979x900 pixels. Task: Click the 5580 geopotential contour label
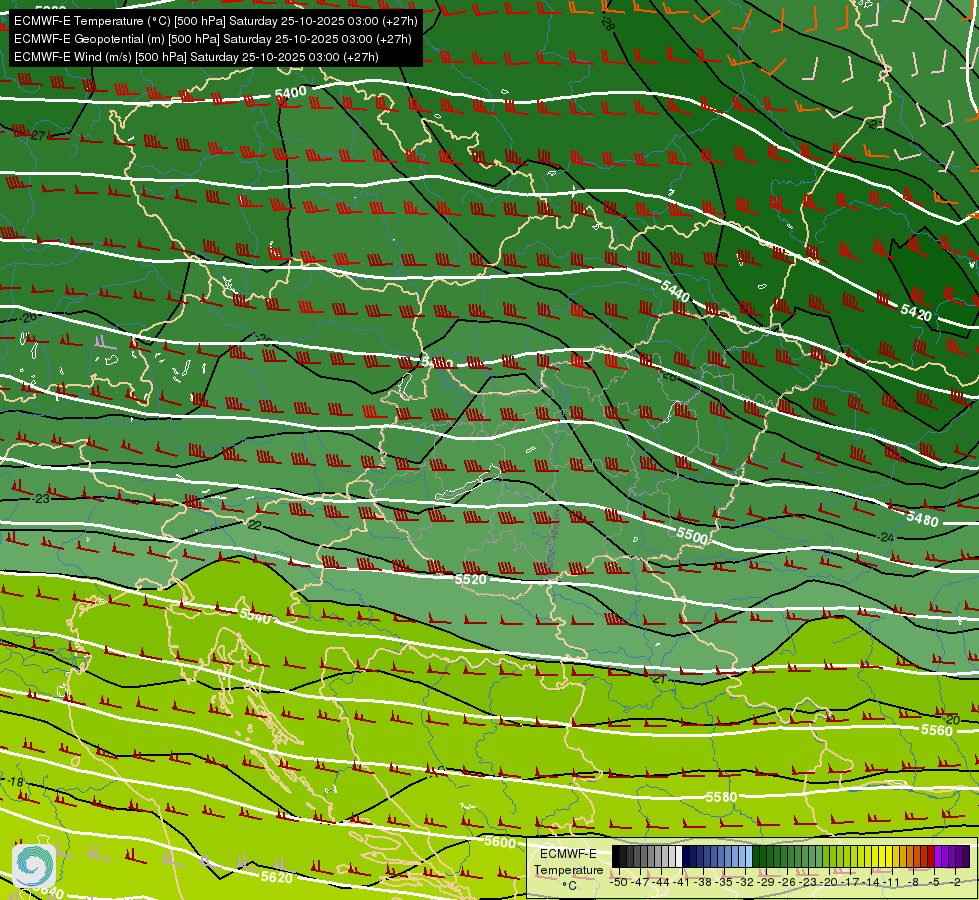click(x=721, y=797)
